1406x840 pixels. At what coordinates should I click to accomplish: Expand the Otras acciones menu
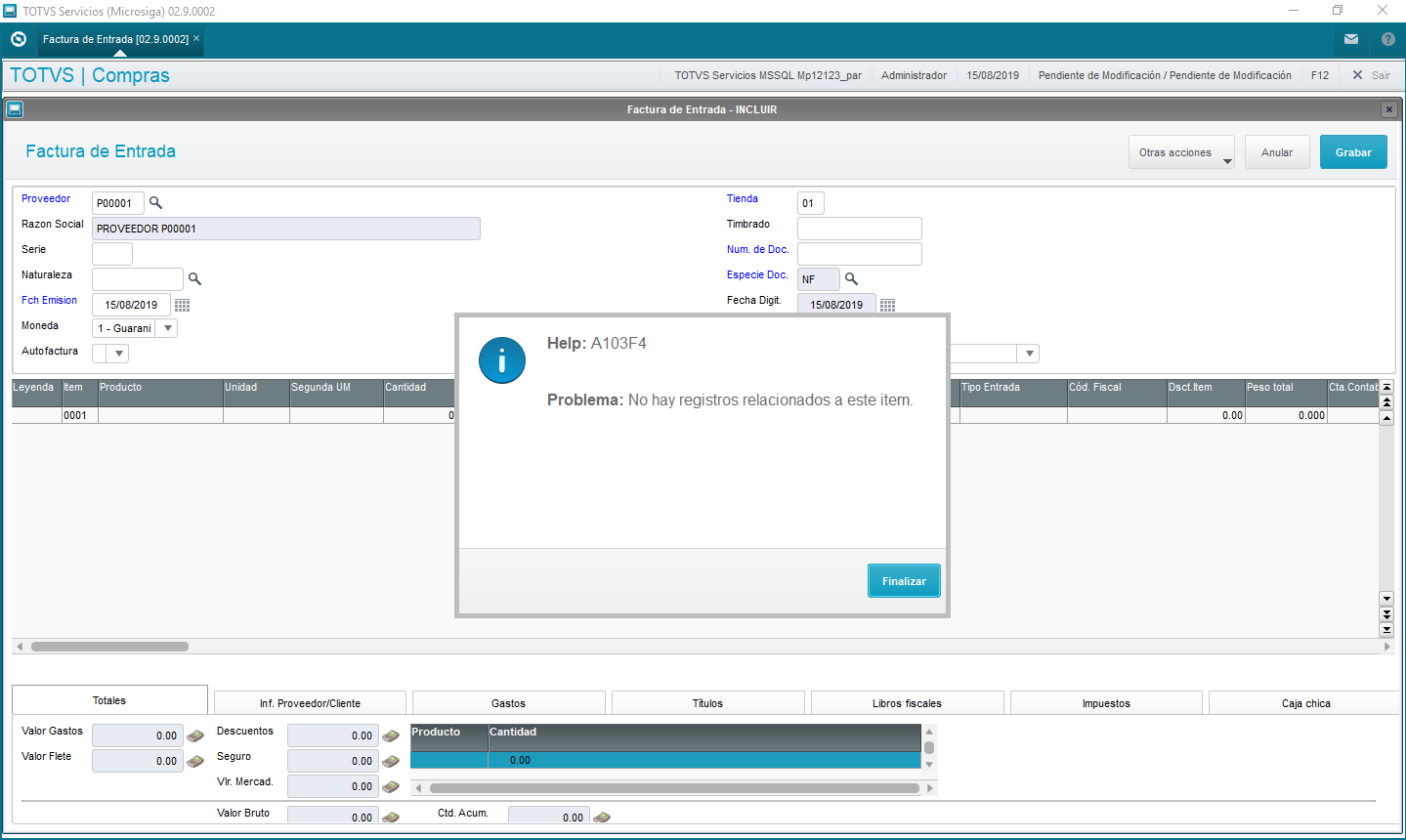tap(1181, 152)
